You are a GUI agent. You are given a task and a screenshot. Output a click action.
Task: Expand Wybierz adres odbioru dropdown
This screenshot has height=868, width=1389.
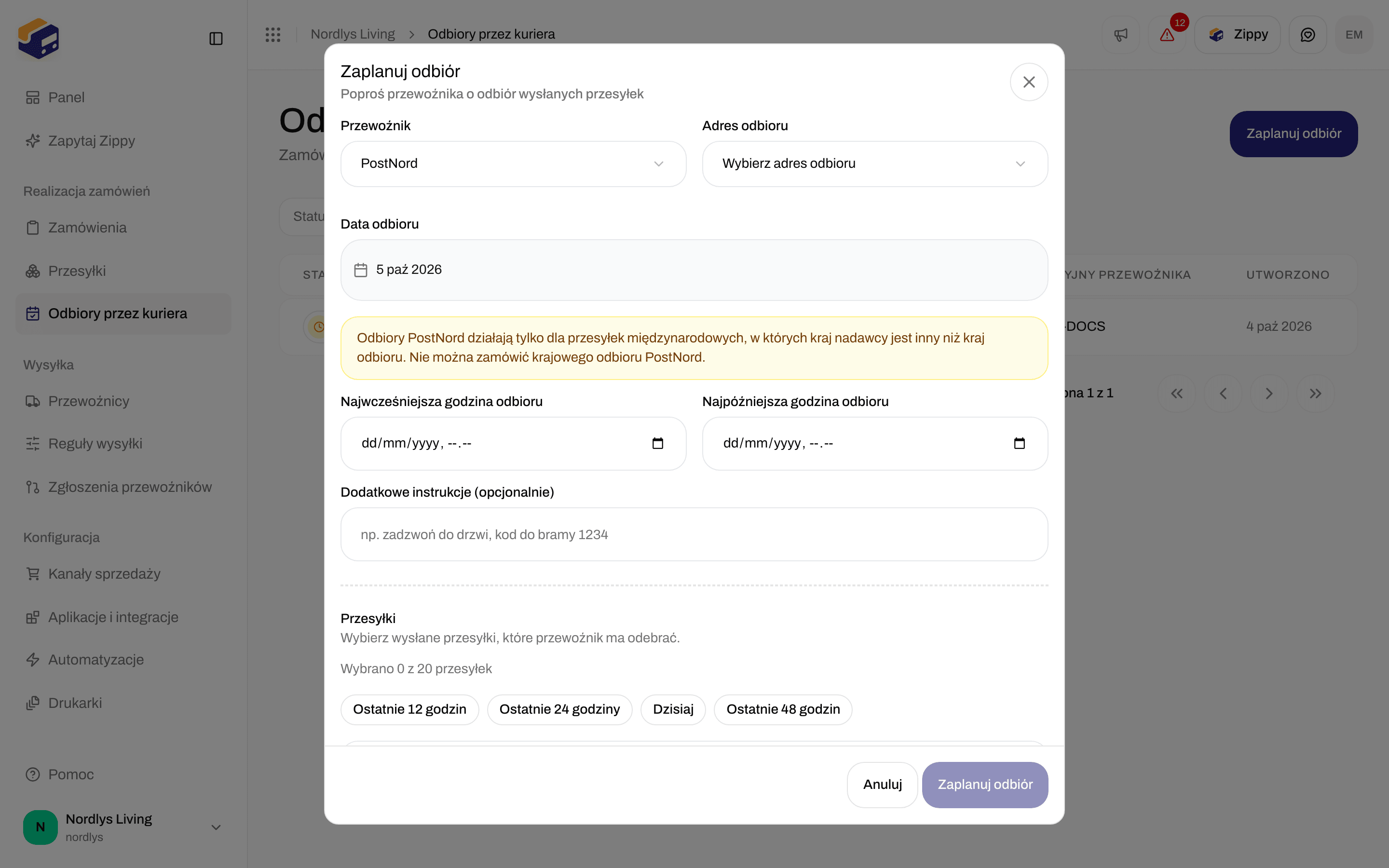[875, 163]
